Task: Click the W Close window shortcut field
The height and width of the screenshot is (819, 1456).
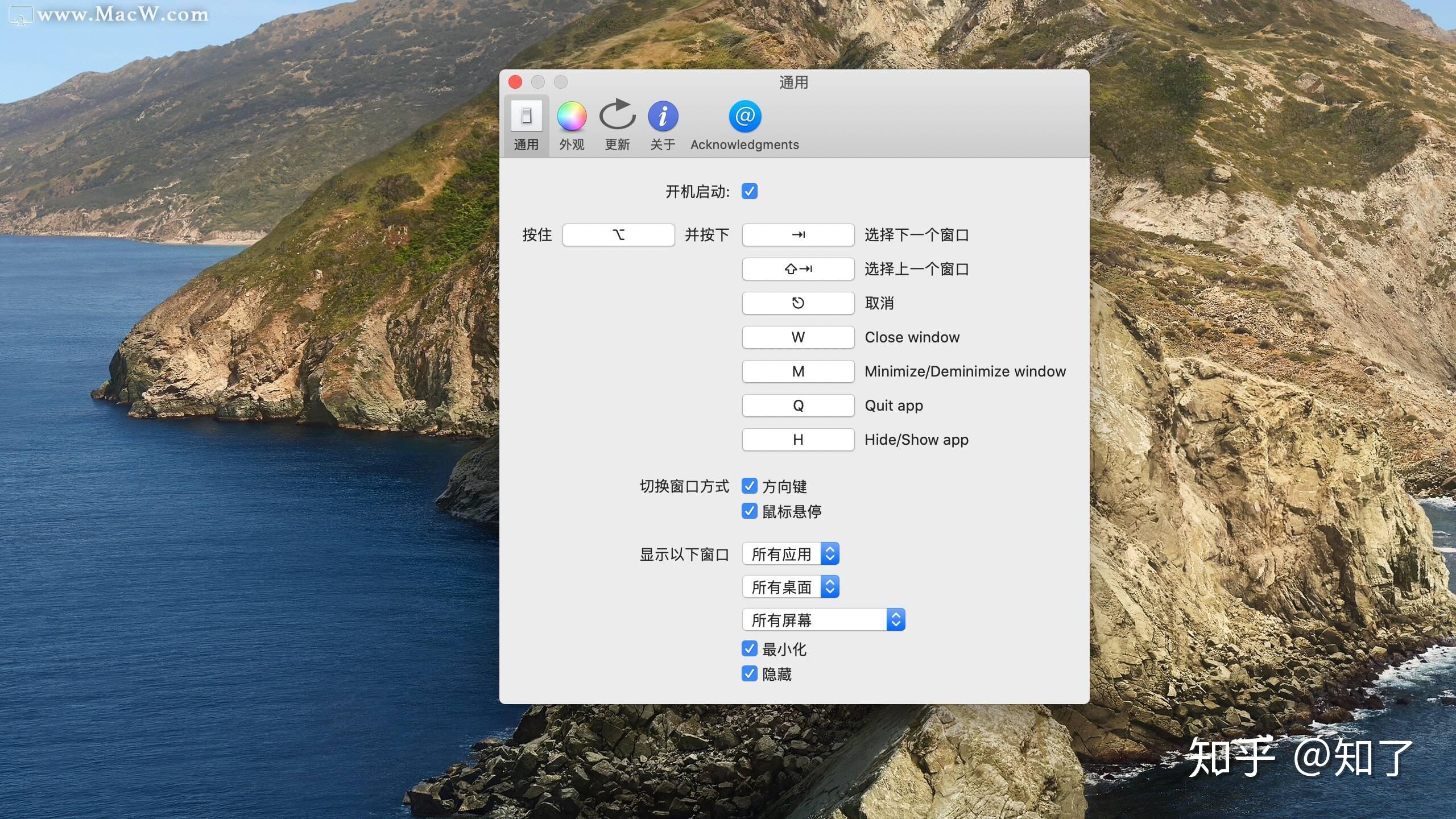Action: coord(798,337)
